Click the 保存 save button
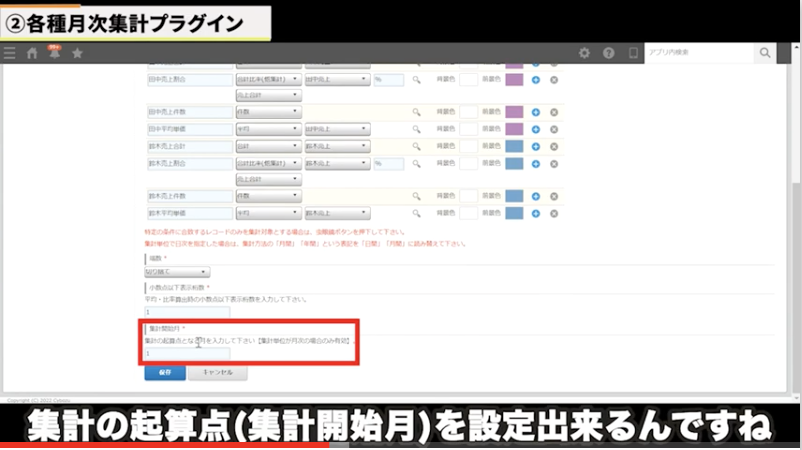 point(165,372)
